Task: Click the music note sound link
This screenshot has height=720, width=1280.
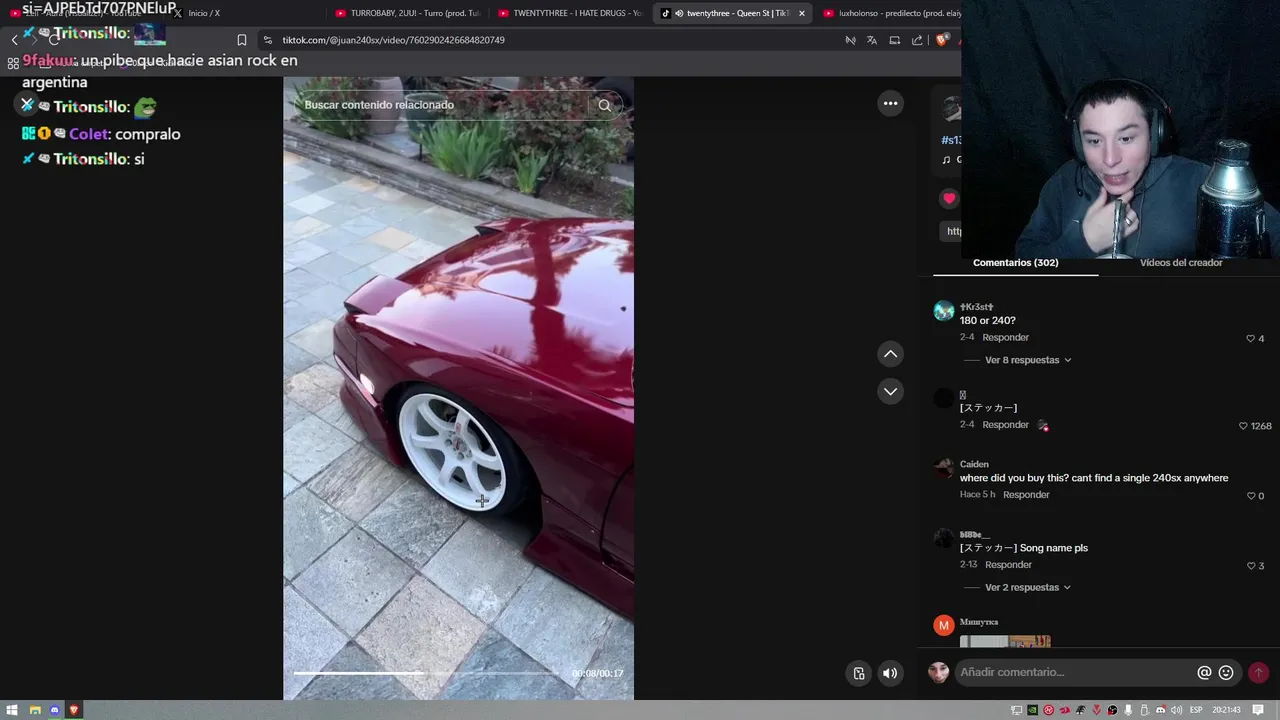Action: point(951,160)
